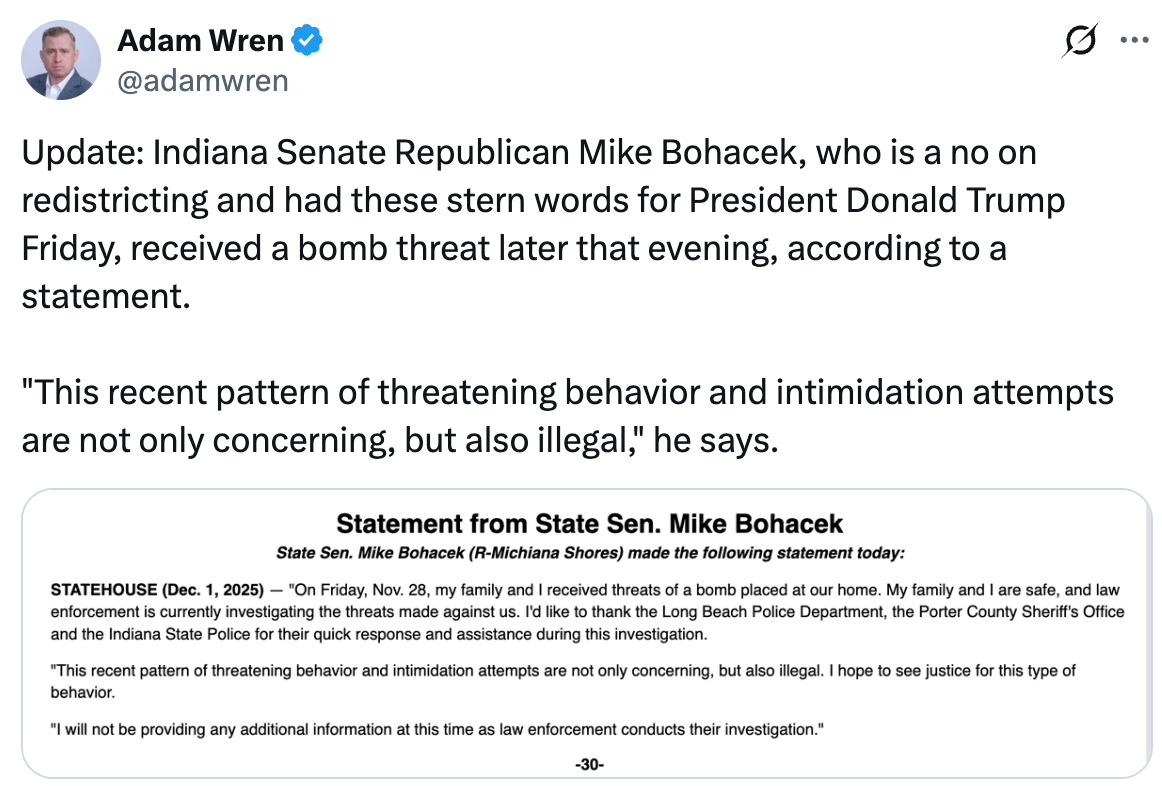Click the quoted sentence ending "he says."
This screenshot has height=786, width=1162.
400,440
